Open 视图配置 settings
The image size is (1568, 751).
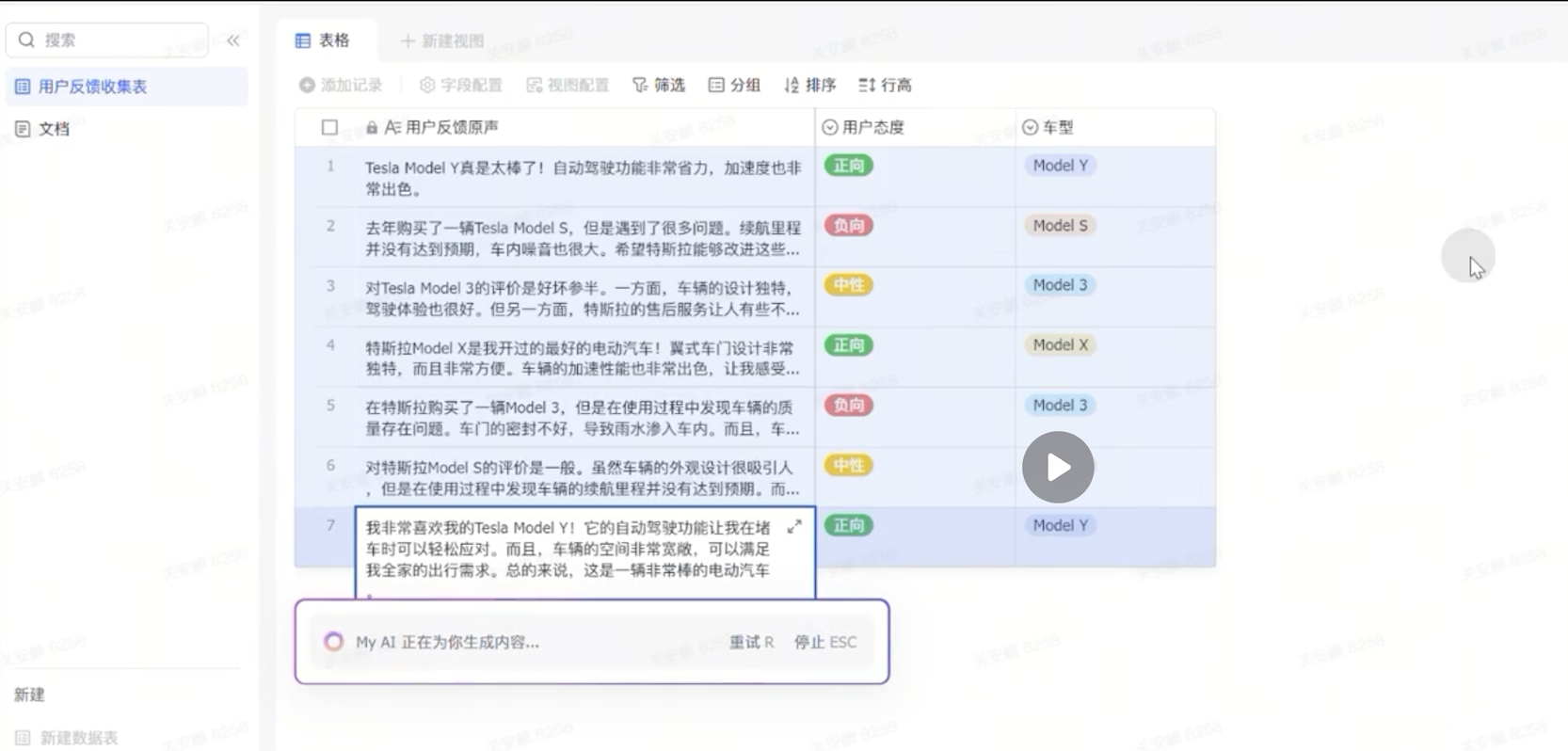568,85
